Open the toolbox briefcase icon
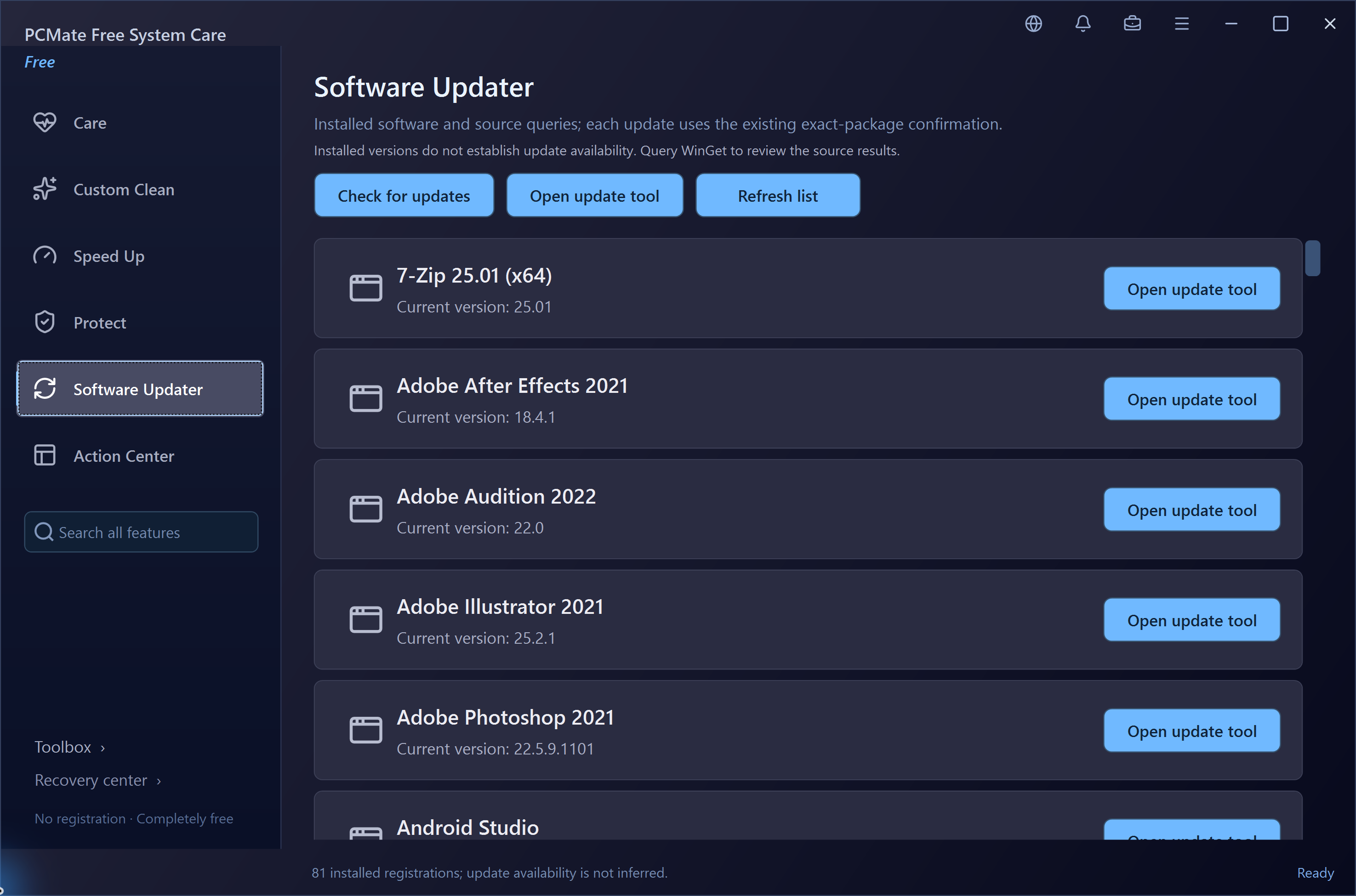The width and height of the screenshot is (1356, 896). (x=1133, y=23)
